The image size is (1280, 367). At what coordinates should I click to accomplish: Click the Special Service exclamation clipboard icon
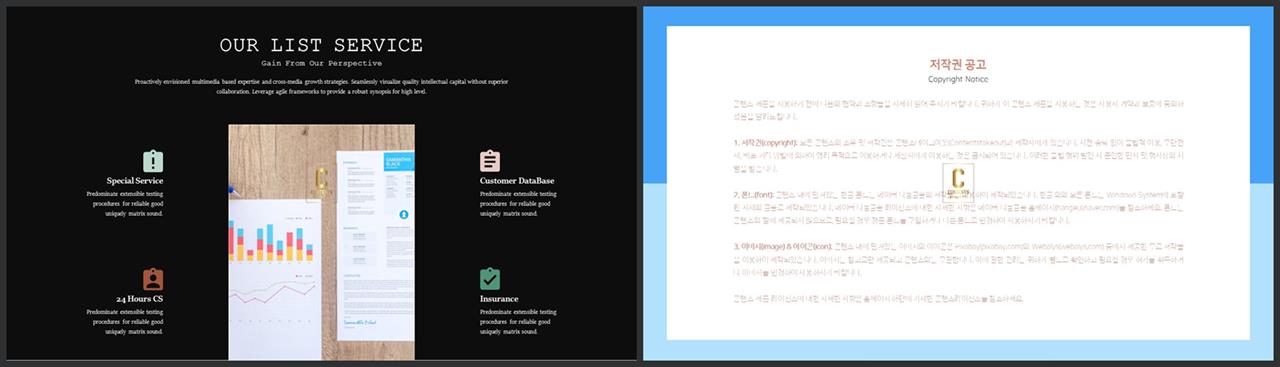(153, 161)
